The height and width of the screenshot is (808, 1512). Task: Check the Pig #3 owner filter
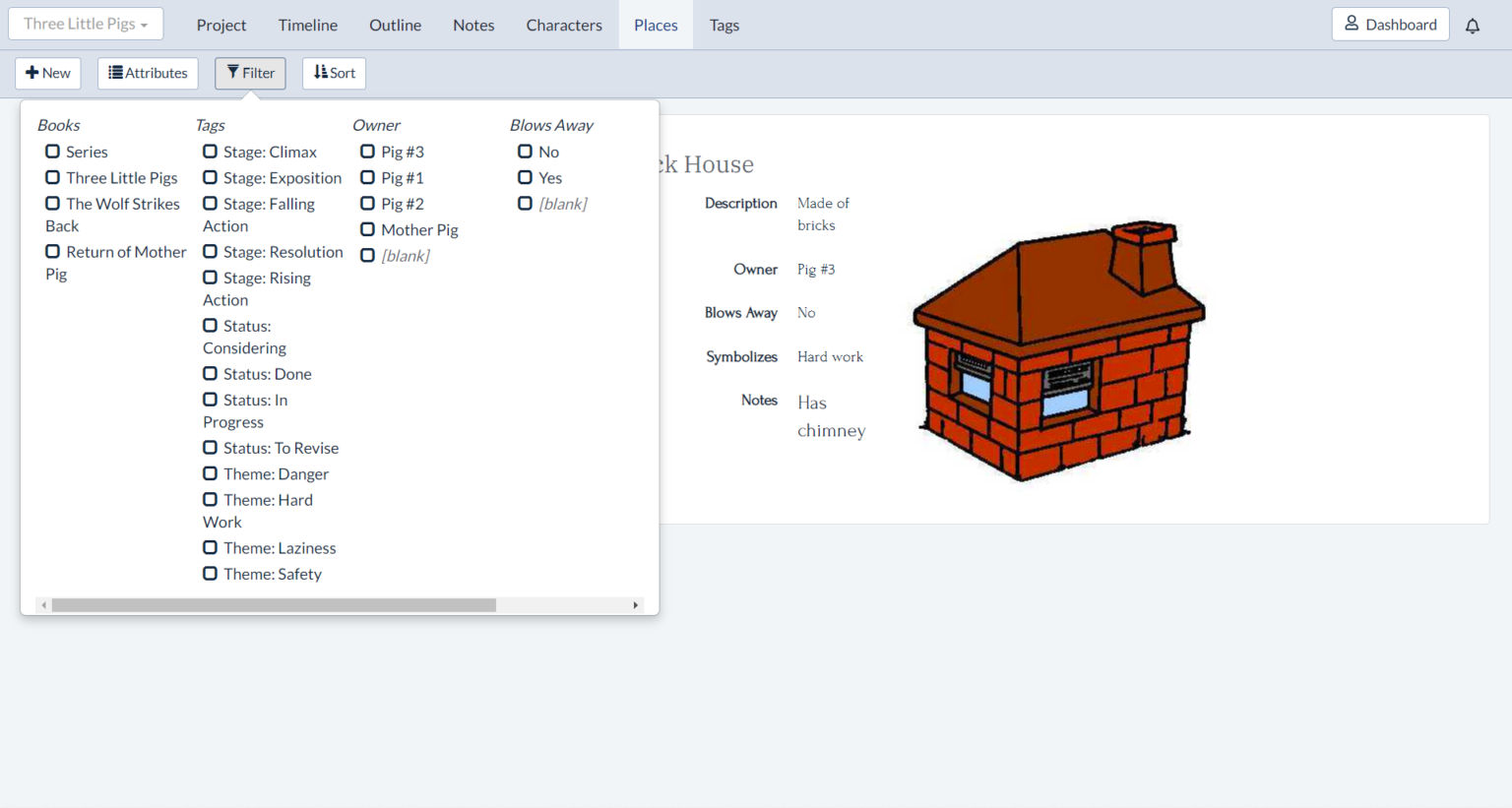[x=367, y=152]
